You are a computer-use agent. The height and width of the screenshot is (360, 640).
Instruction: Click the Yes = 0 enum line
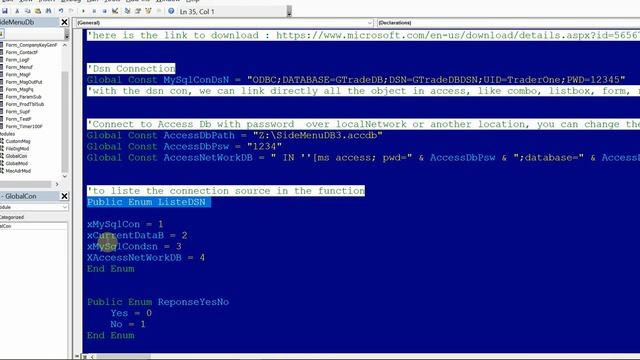tap(131, 313)
